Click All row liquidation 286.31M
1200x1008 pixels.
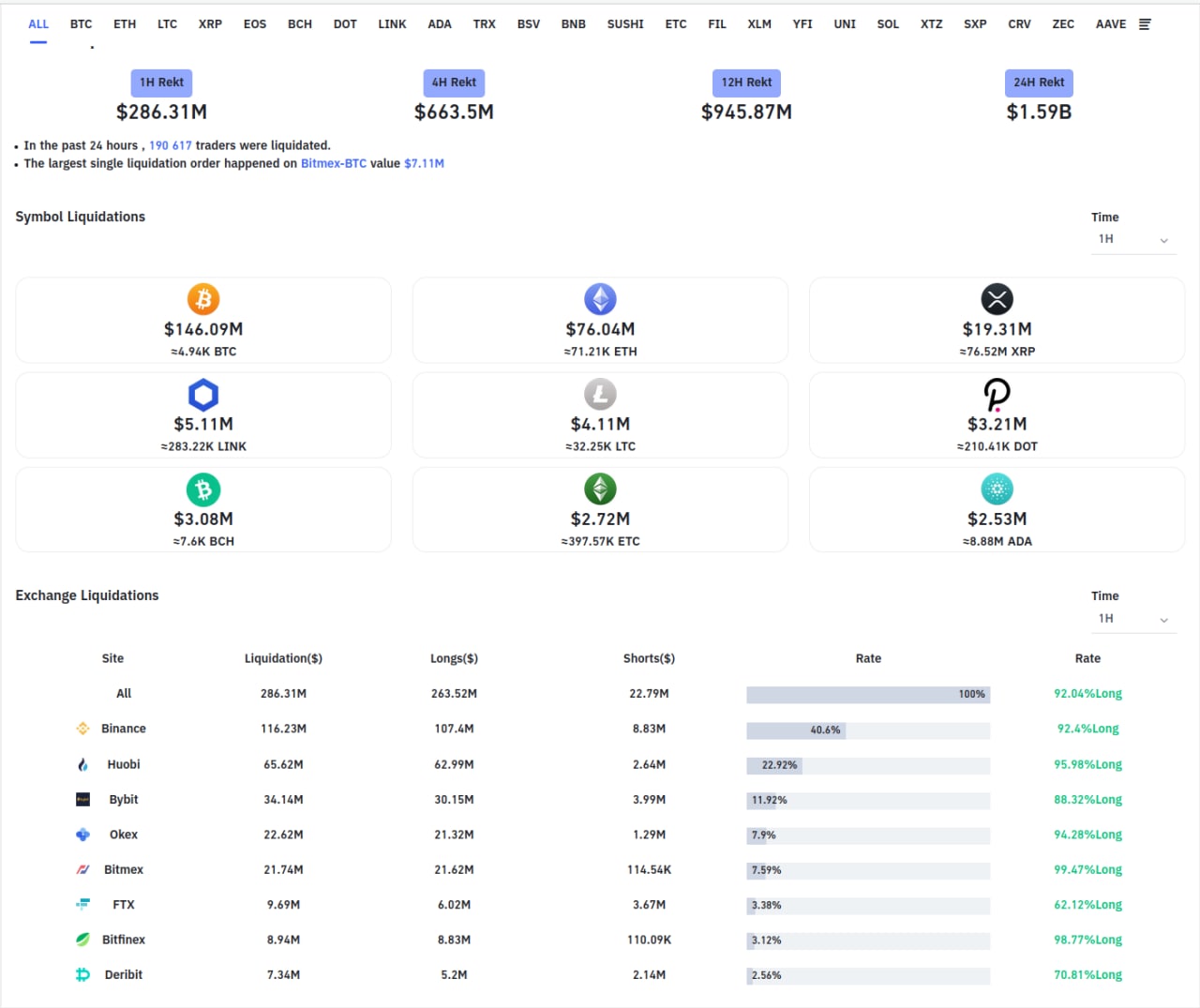click(283, 694)
